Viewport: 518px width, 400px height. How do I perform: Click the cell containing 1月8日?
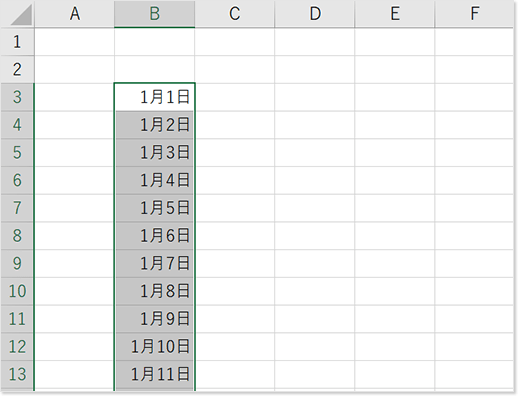(x=154, y=291)
